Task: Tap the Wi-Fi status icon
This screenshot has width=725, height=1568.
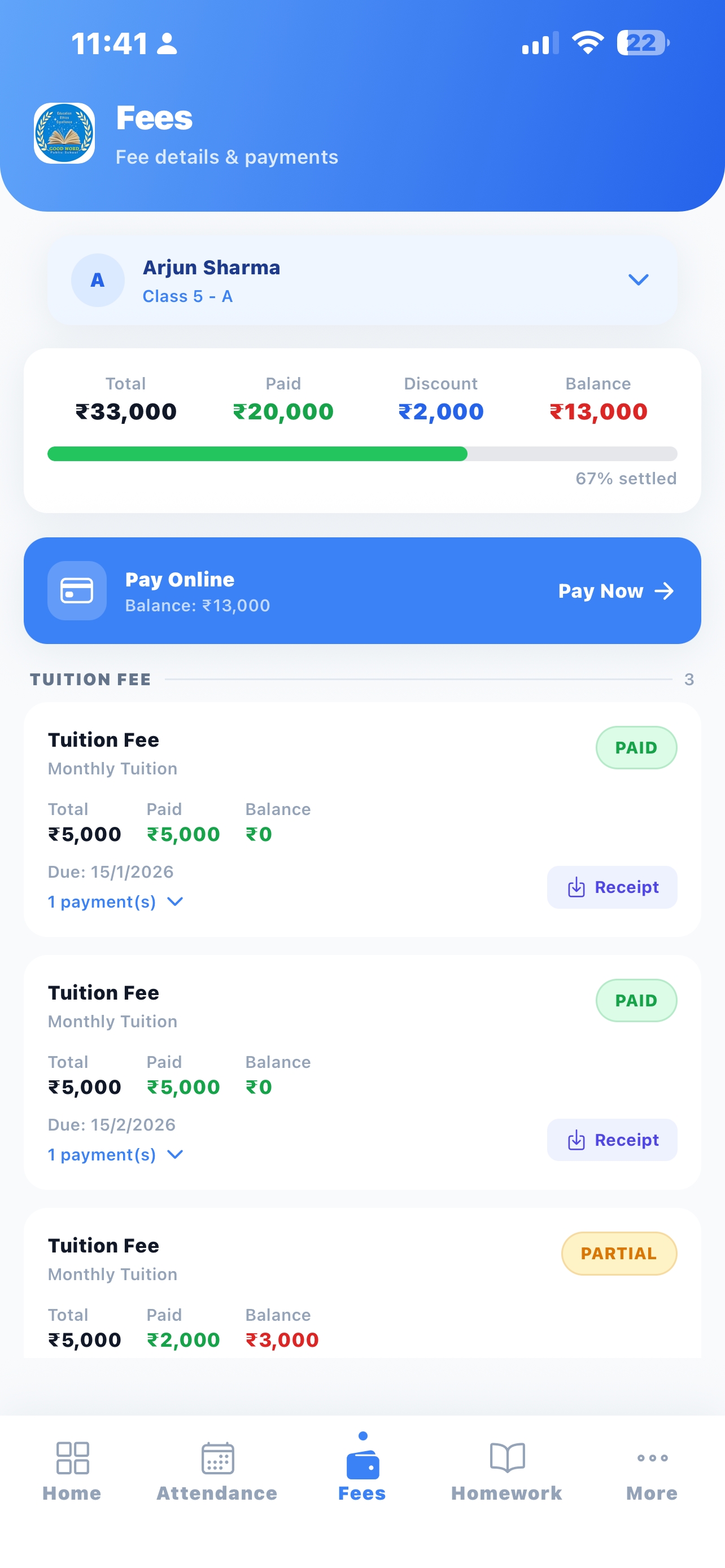Action: point(587,42)
